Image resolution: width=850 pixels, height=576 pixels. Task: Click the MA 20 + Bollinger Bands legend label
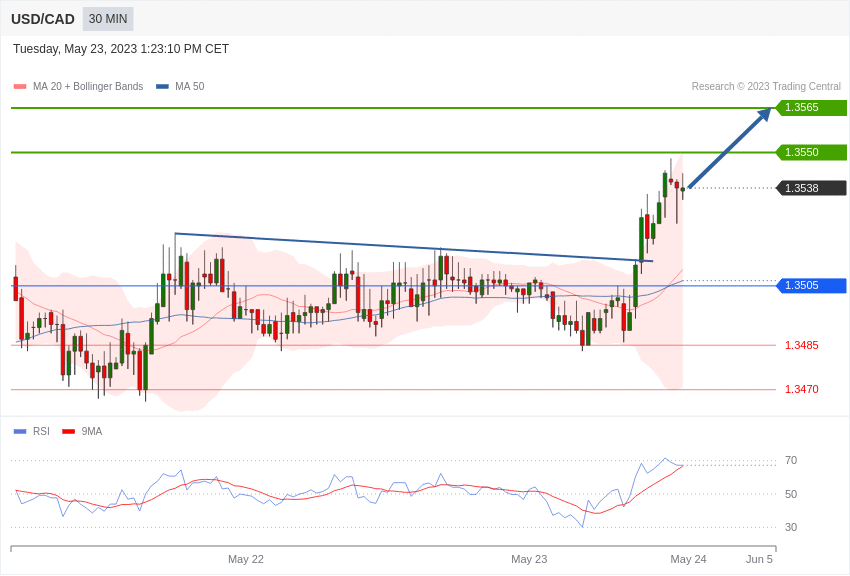pyautogui.click(x=88, y=86)
